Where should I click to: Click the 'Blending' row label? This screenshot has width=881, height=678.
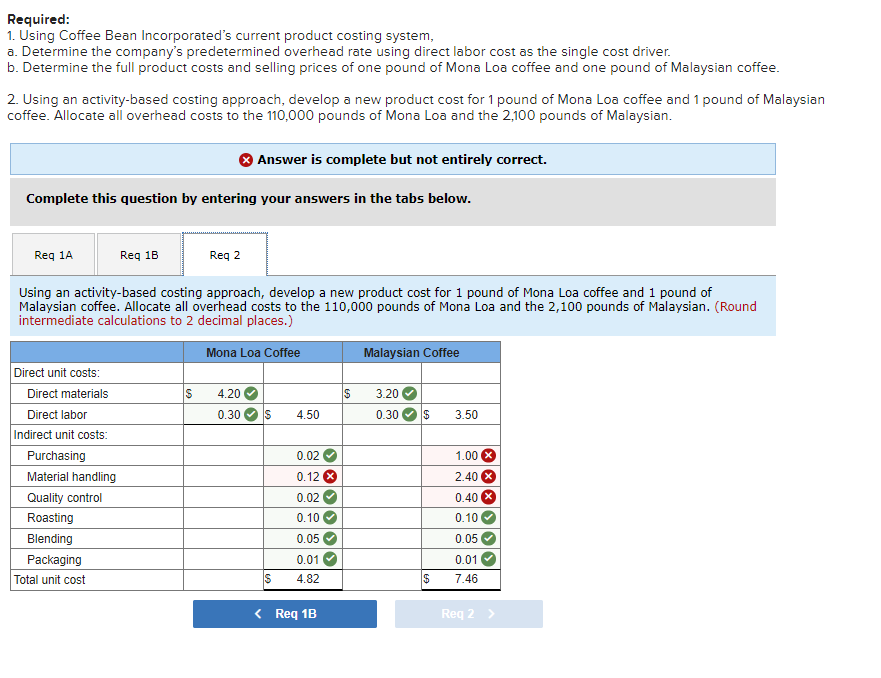pos(50,539)
